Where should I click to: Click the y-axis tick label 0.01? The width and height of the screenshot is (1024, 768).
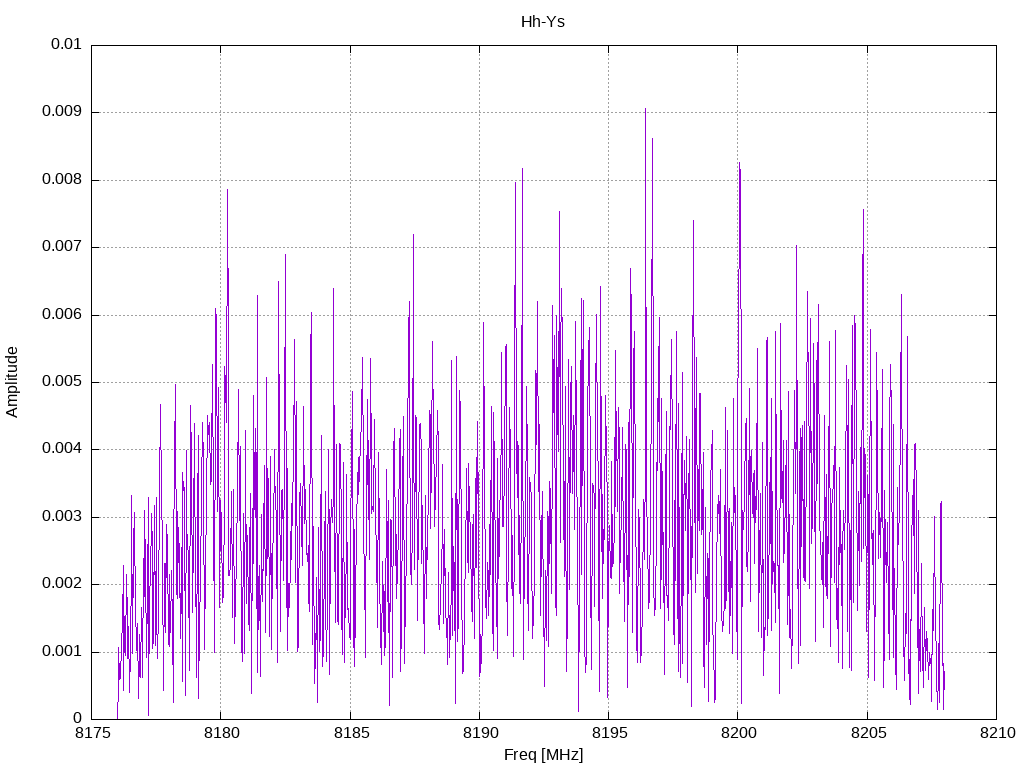pyautogui.click(x=66, y=44)
